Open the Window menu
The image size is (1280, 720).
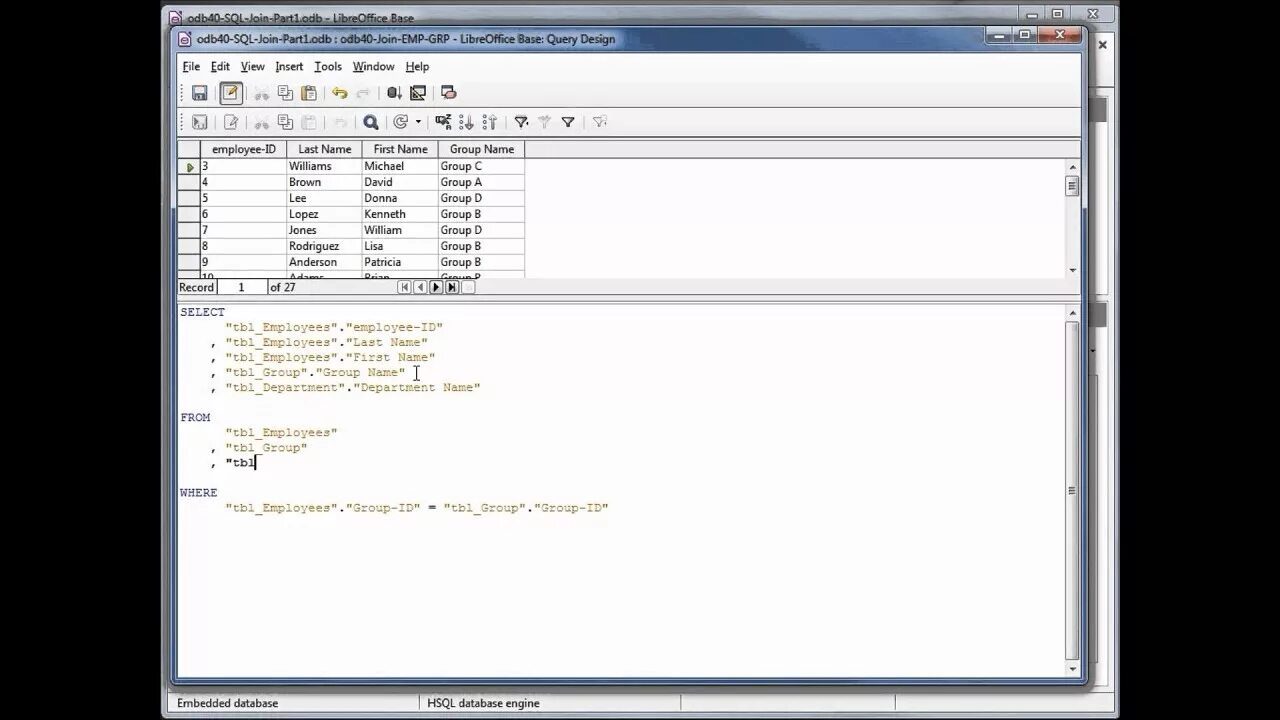pos(373,66)
